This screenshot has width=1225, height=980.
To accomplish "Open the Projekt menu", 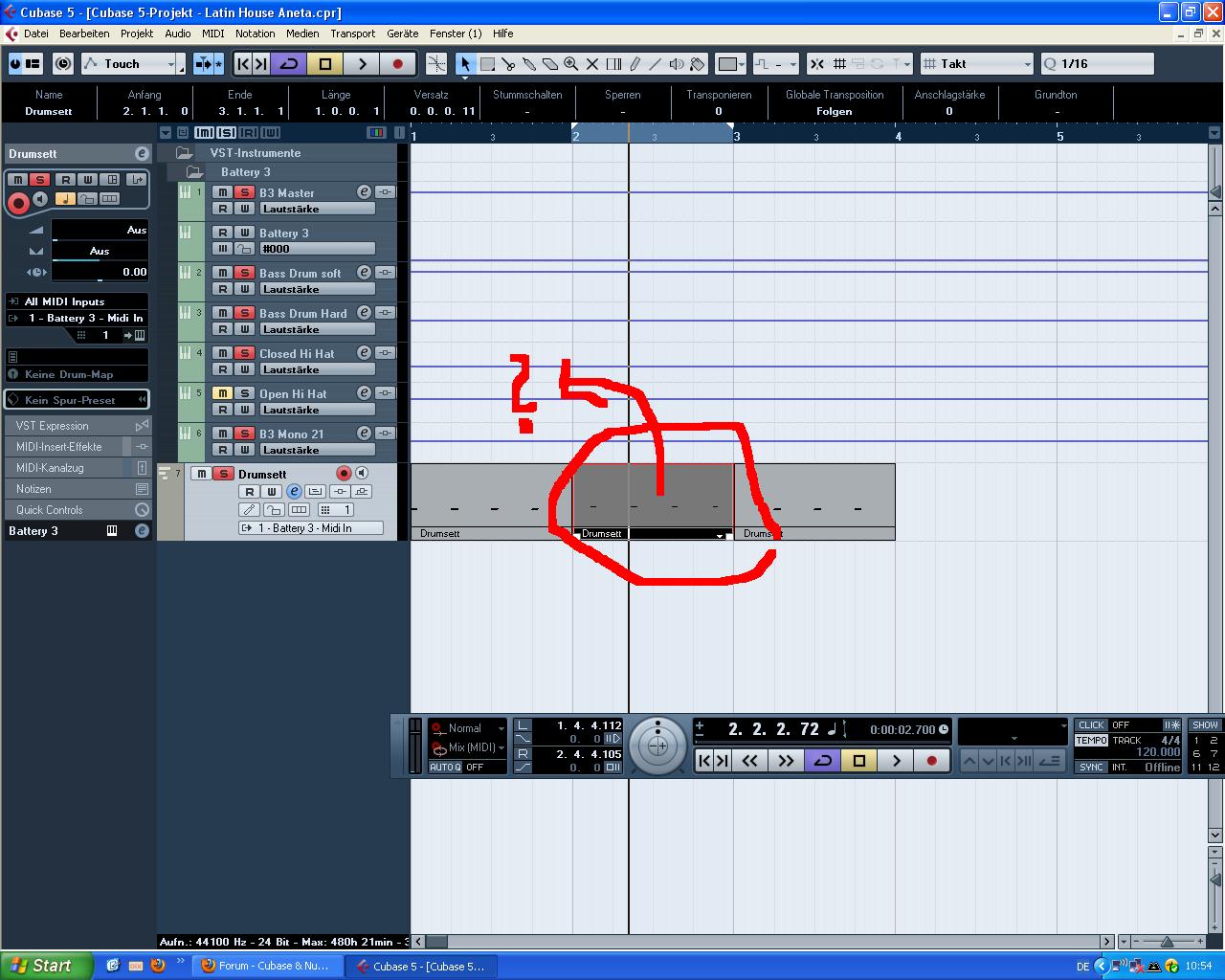I will coord(137,33).
